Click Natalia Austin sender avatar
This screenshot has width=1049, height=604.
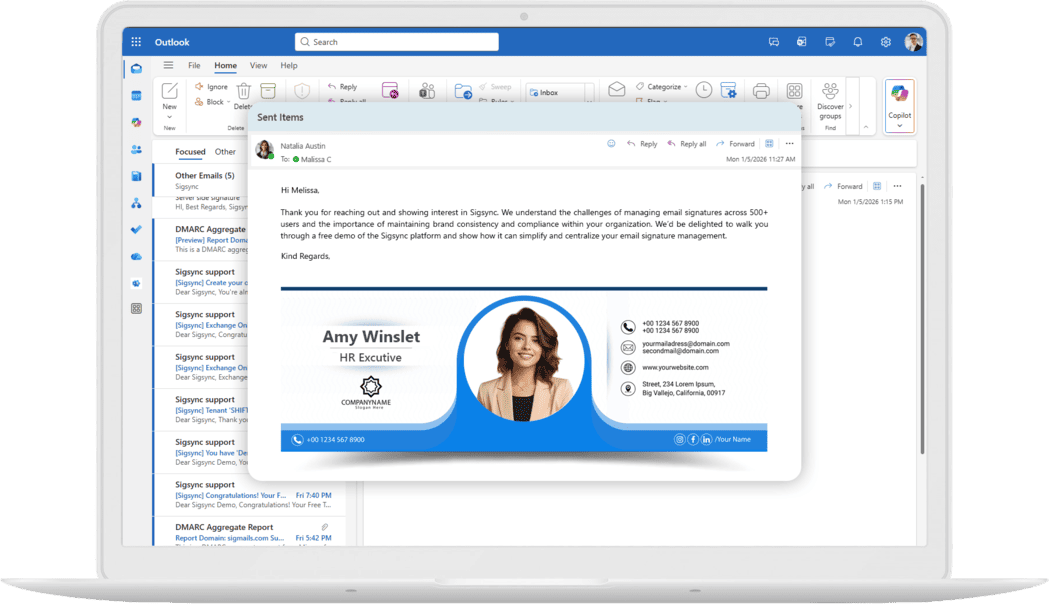265,150
